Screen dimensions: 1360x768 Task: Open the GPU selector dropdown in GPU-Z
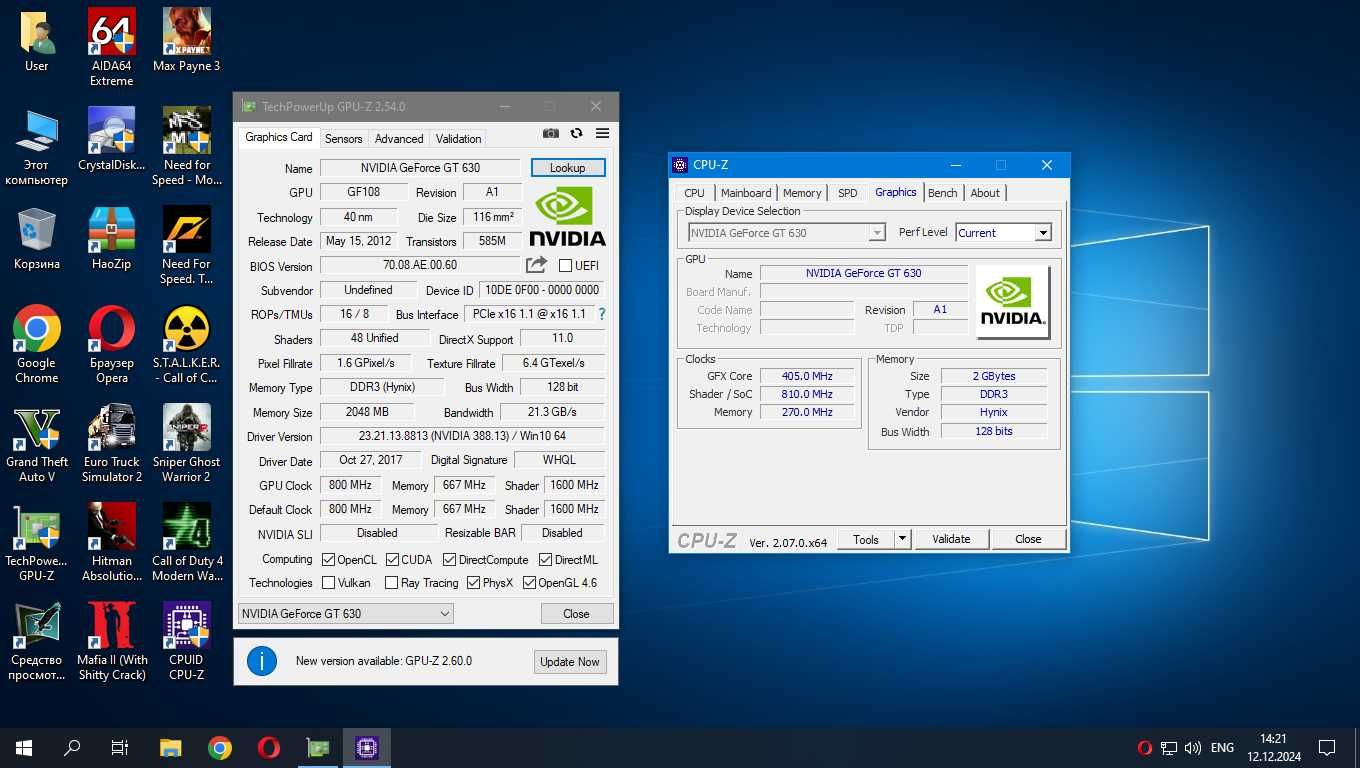(x=345, y=613)
